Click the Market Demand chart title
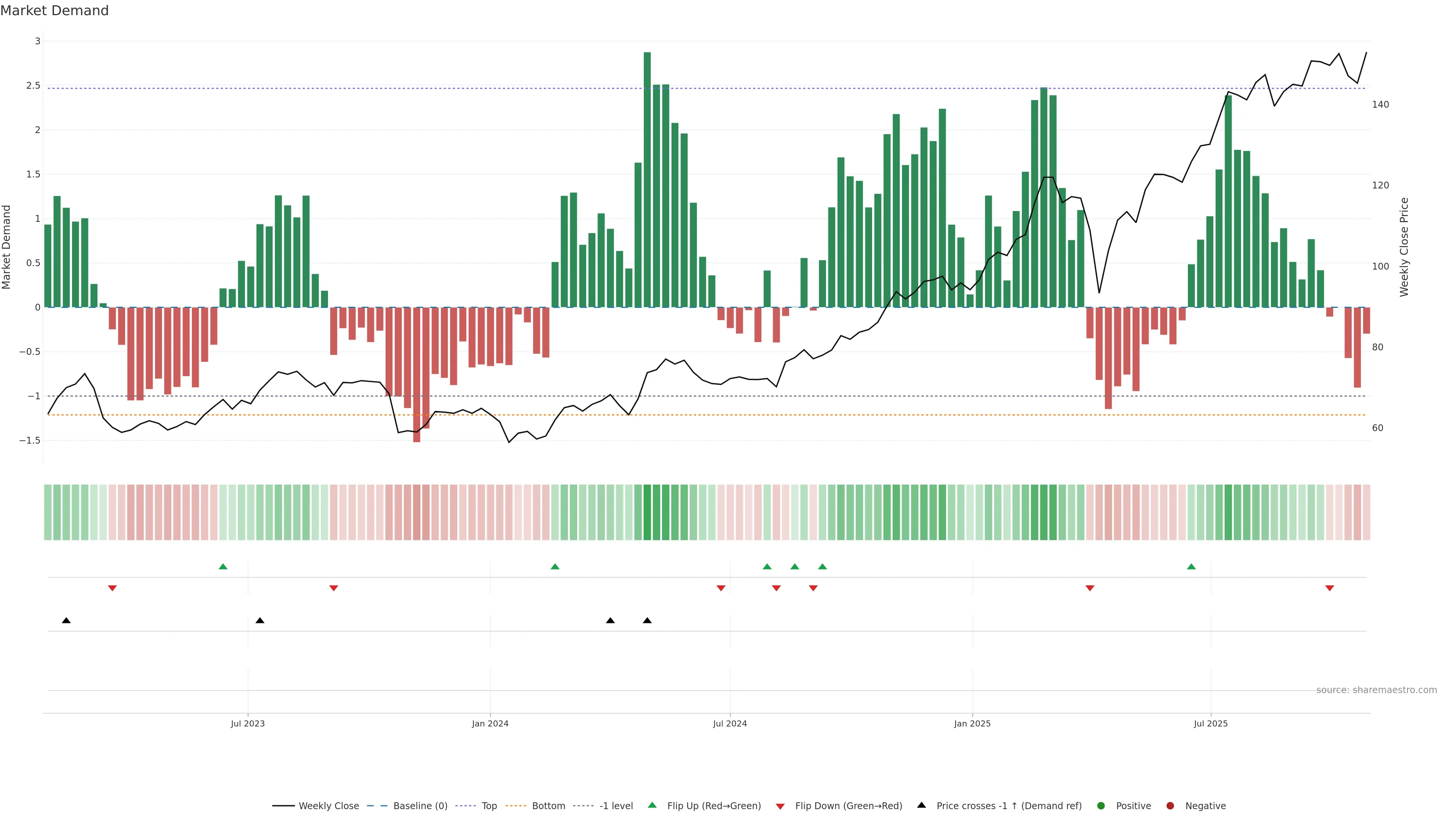Screen dimensions: 1456x819 [x=54, y=11]
